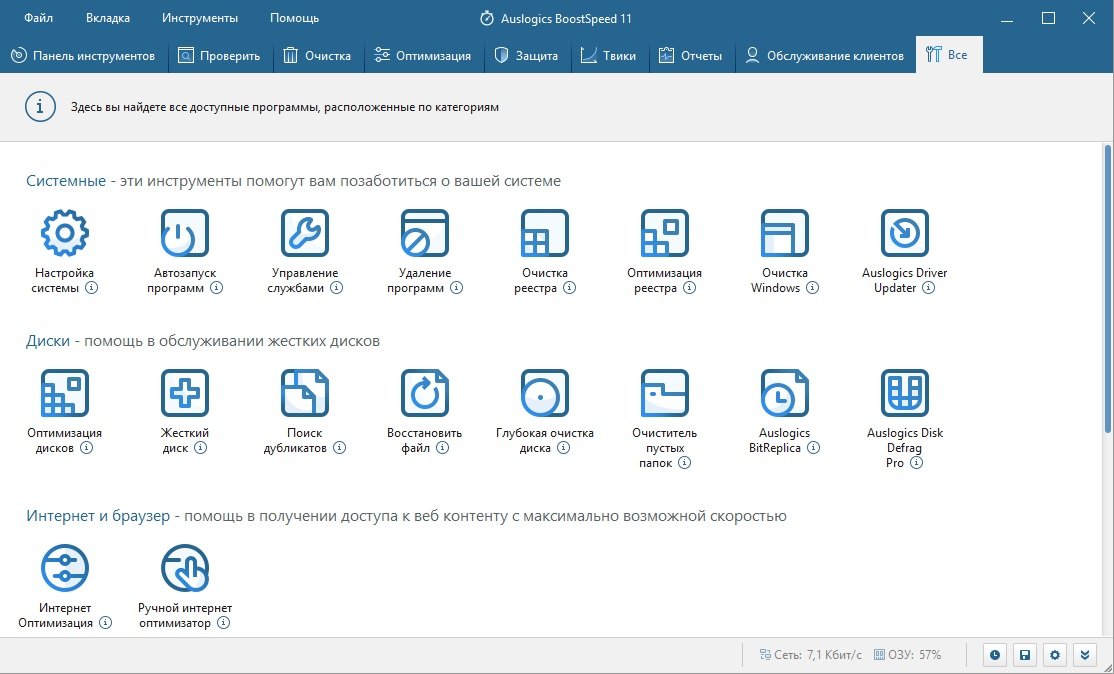Launch Ручной интернет оптимизатор
The width and height of the screenshot is (1114, 674).
[185, 569]
